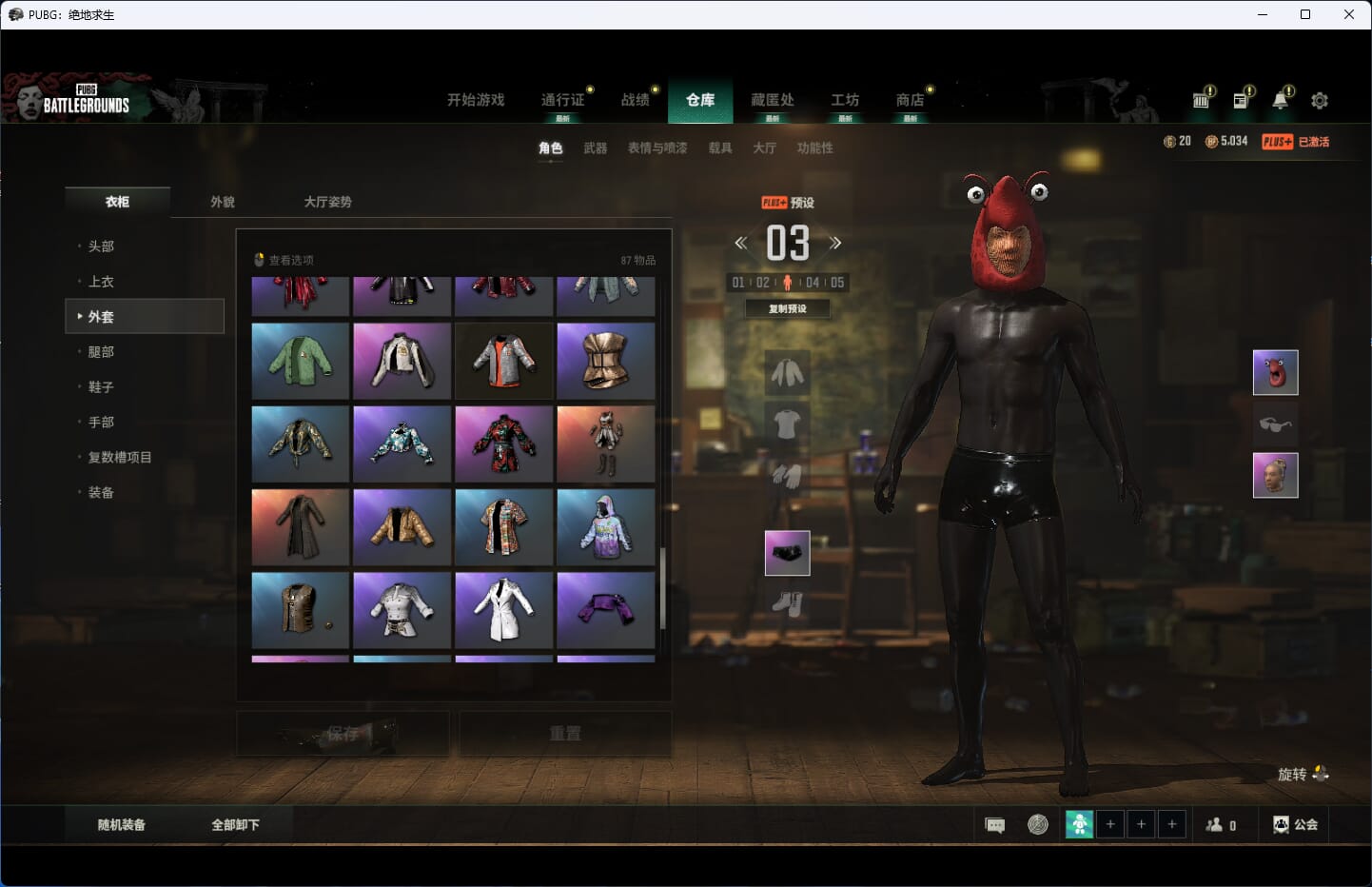Click the red lobster mask slot
The width and height of the screenshot is (1372, 887).
point(1275,372)
